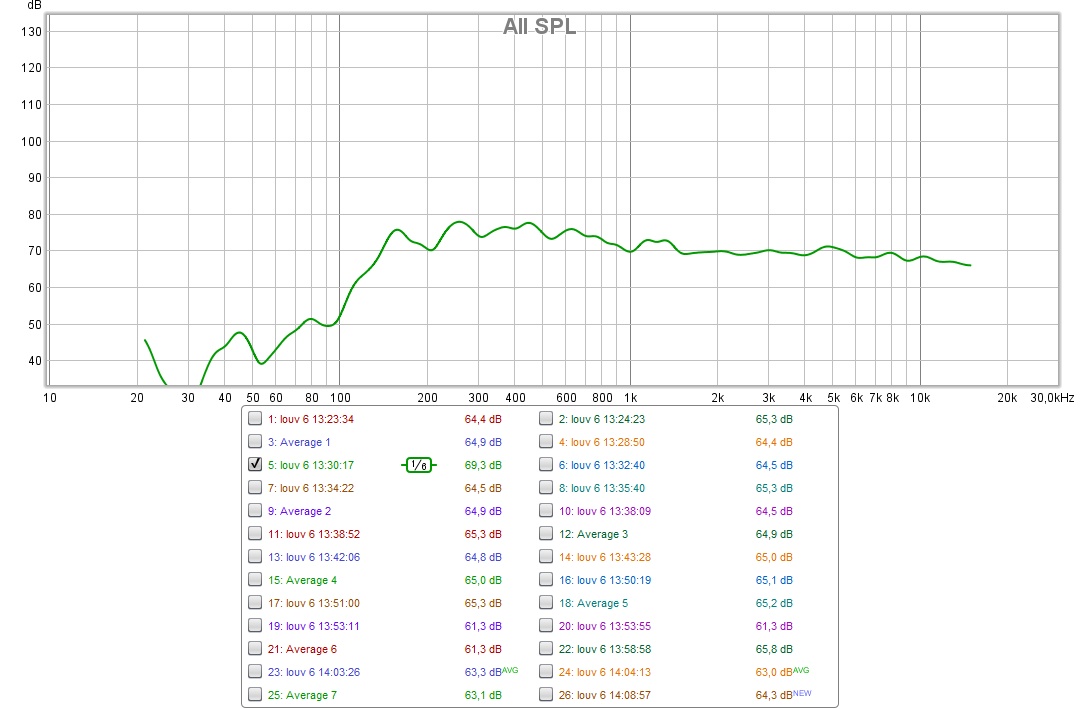This screenshot has width=1081, height=709.
Task: Check the Average 5 trace box
Action: tap(546, 603)
